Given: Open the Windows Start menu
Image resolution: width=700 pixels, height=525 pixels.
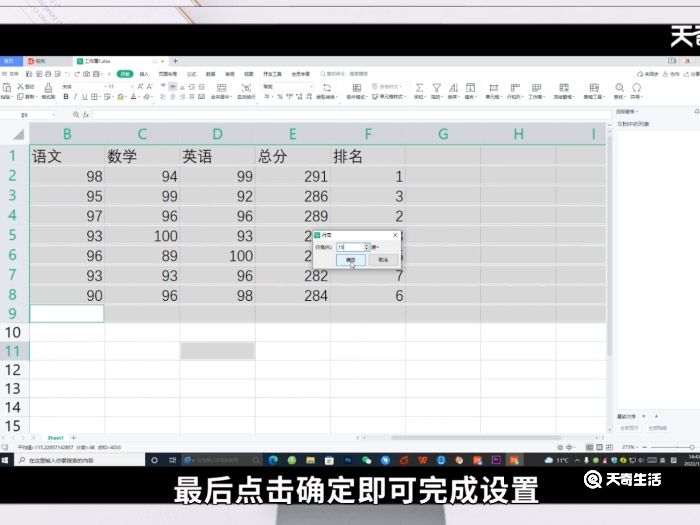Looking at the screenshot, I should pos(5,460).
